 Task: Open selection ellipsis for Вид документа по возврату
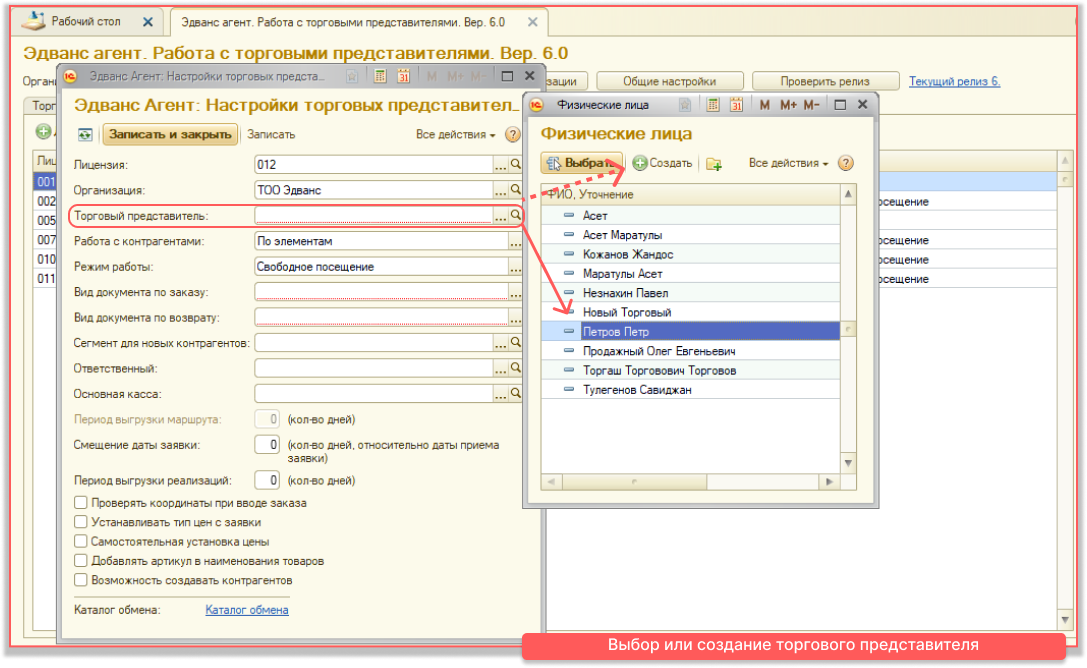515,318
